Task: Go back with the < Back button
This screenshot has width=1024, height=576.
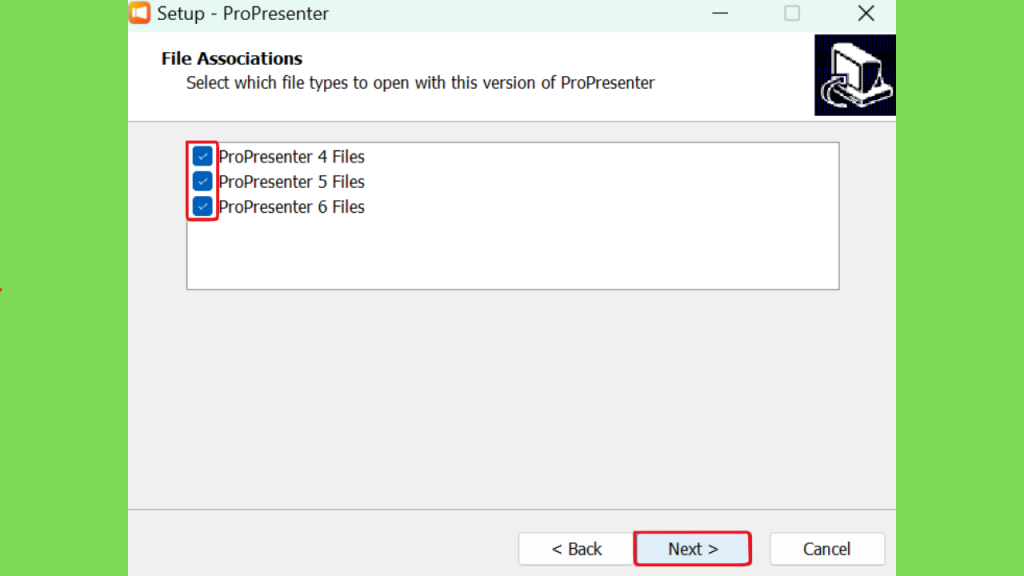Action: (576, 549)
